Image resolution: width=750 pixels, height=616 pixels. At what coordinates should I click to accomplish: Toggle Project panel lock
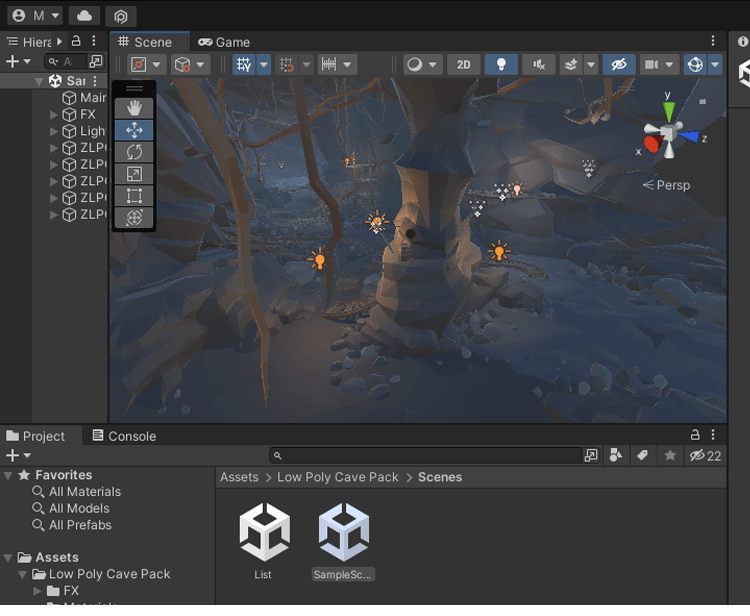pos(695,435)
